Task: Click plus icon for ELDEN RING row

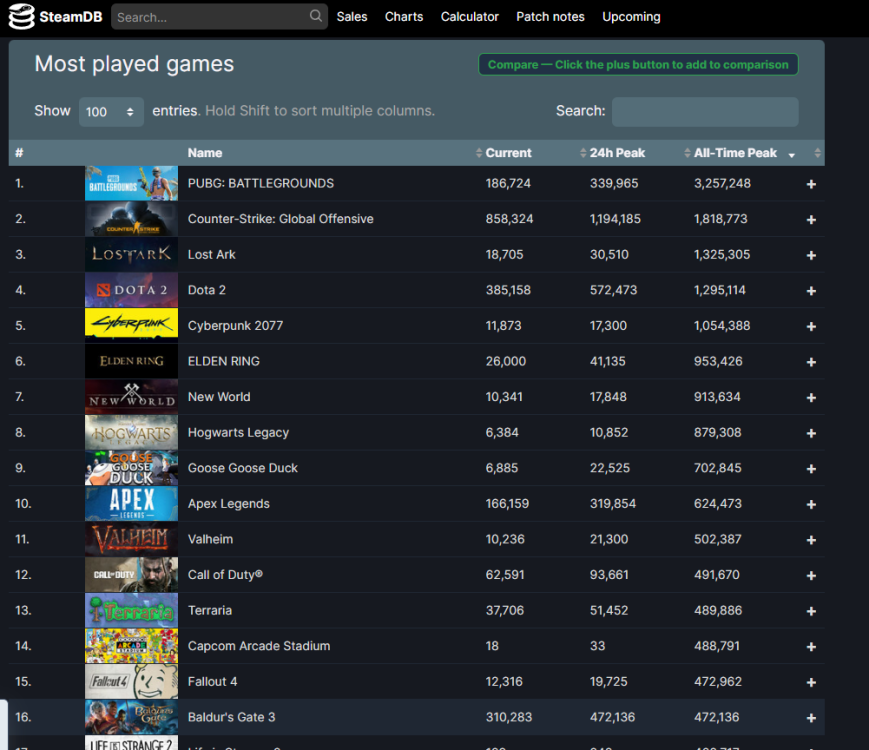Action: [811, 362]
